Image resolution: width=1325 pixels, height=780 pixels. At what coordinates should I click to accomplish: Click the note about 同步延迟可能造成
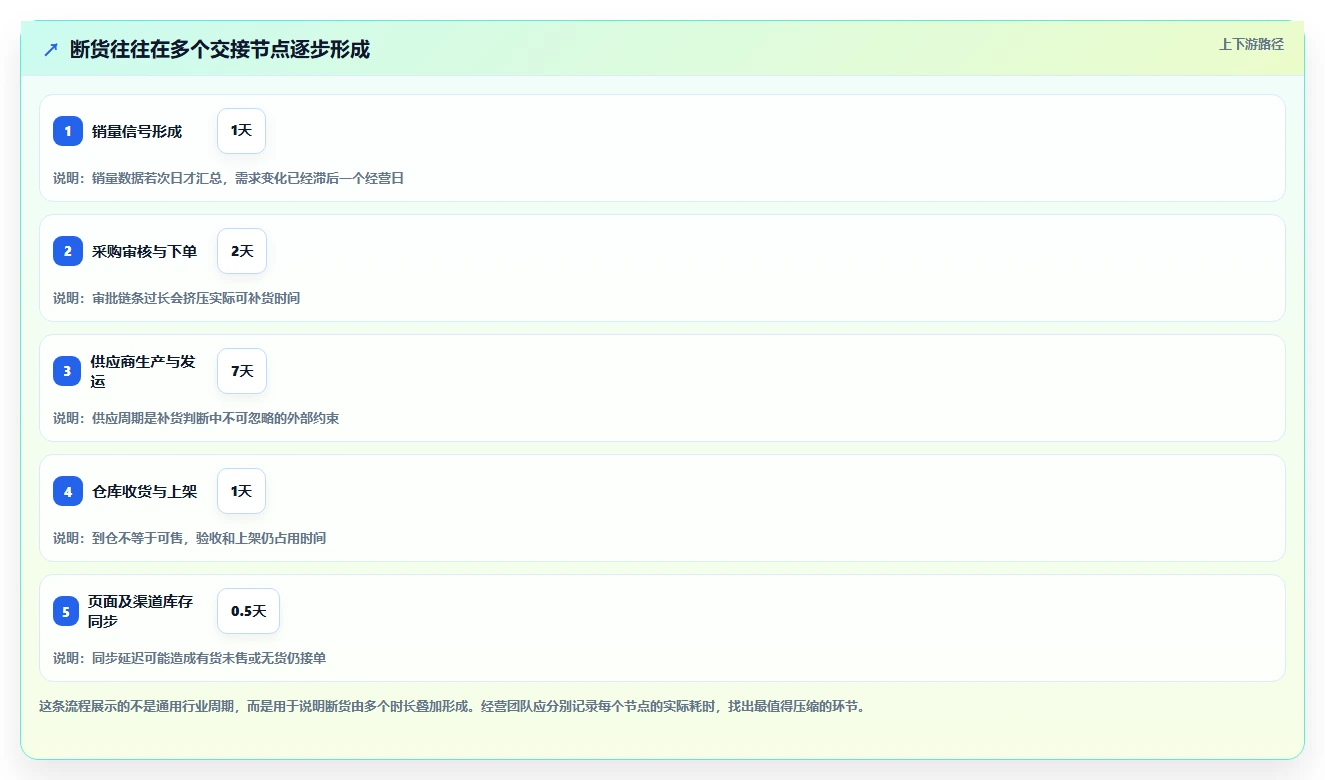[x=189, y=658]
